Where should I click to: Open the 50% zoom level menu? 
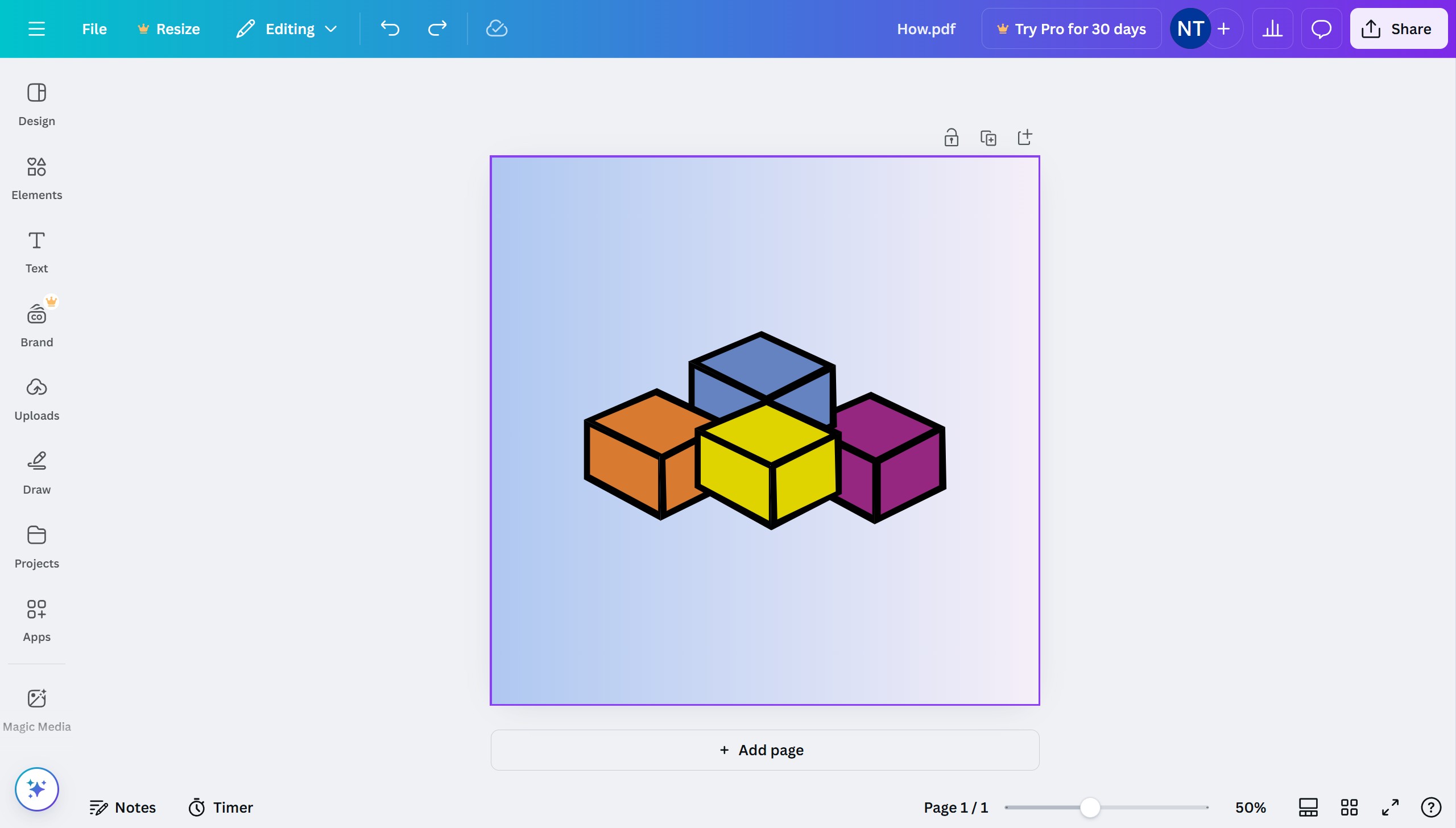coord(1250,807)
